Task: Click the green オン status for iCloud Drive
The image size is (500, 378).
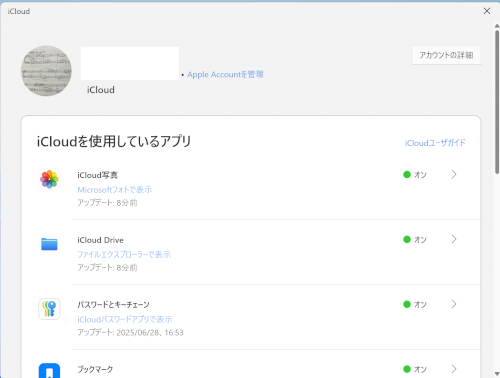Action: (415, 240)
